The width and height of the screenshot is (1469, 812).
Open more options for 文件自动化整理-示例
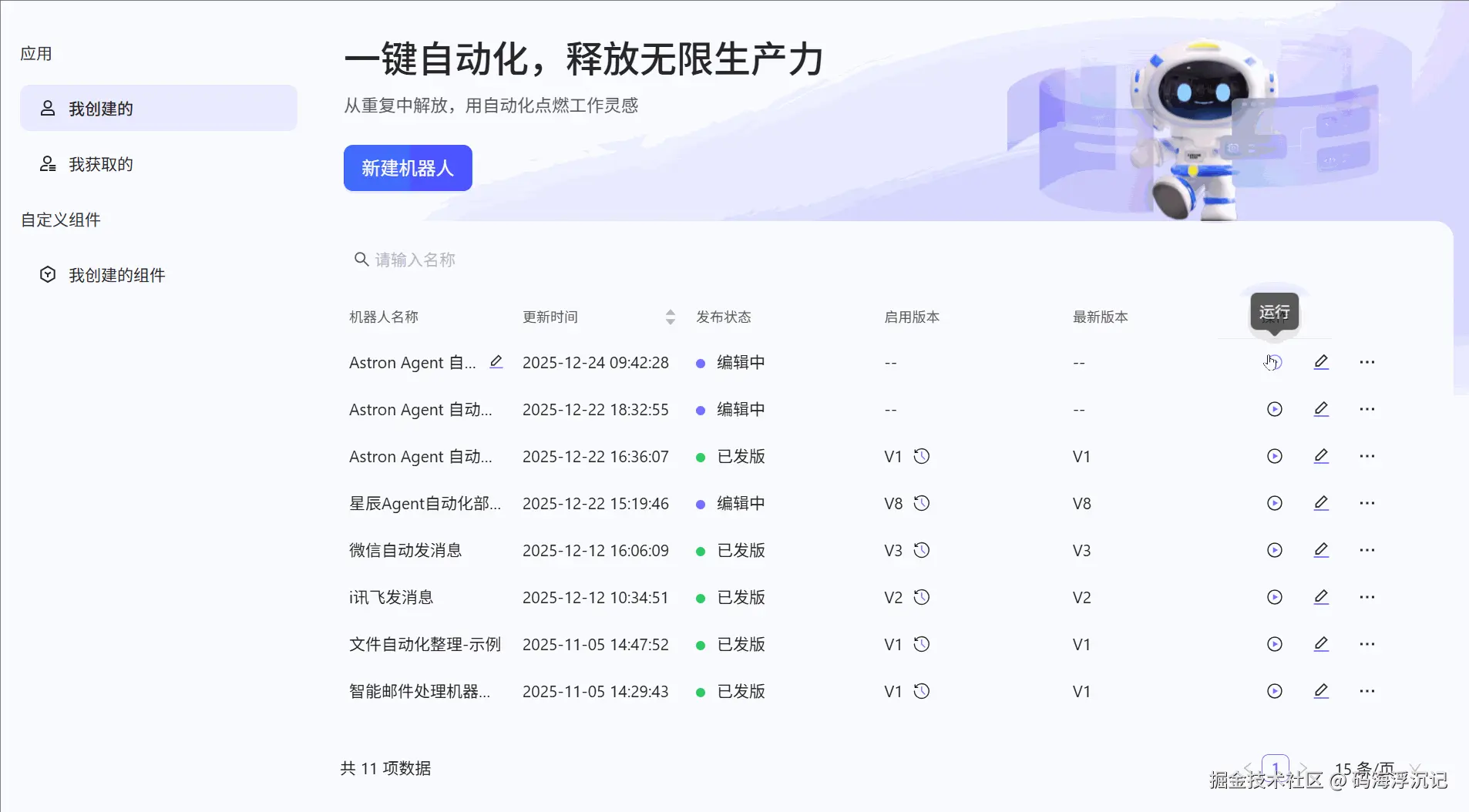(x=1367, y=644)
